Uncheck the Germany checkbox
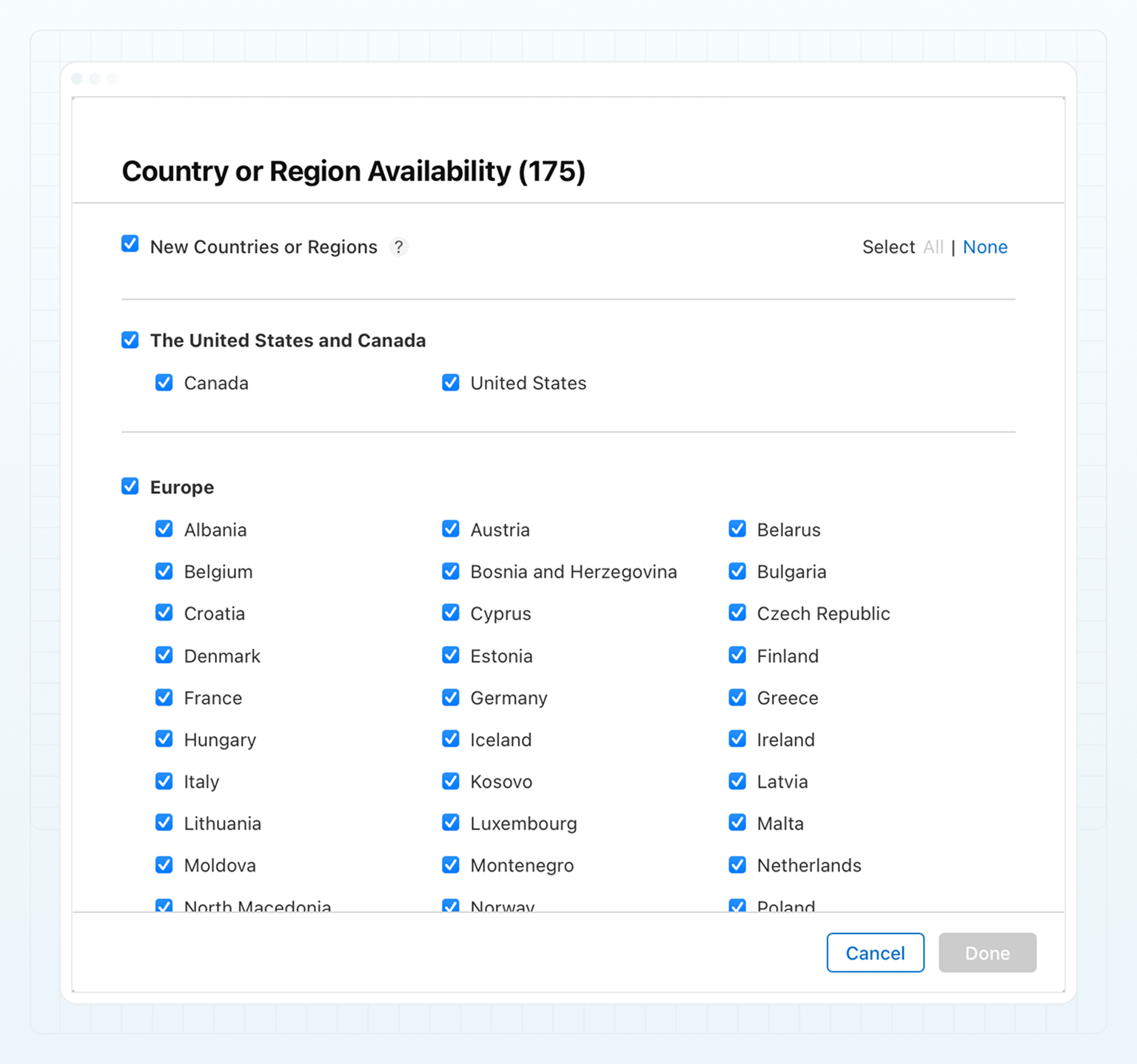The height and width of the screenshot is (1064, 1137). 451,697
